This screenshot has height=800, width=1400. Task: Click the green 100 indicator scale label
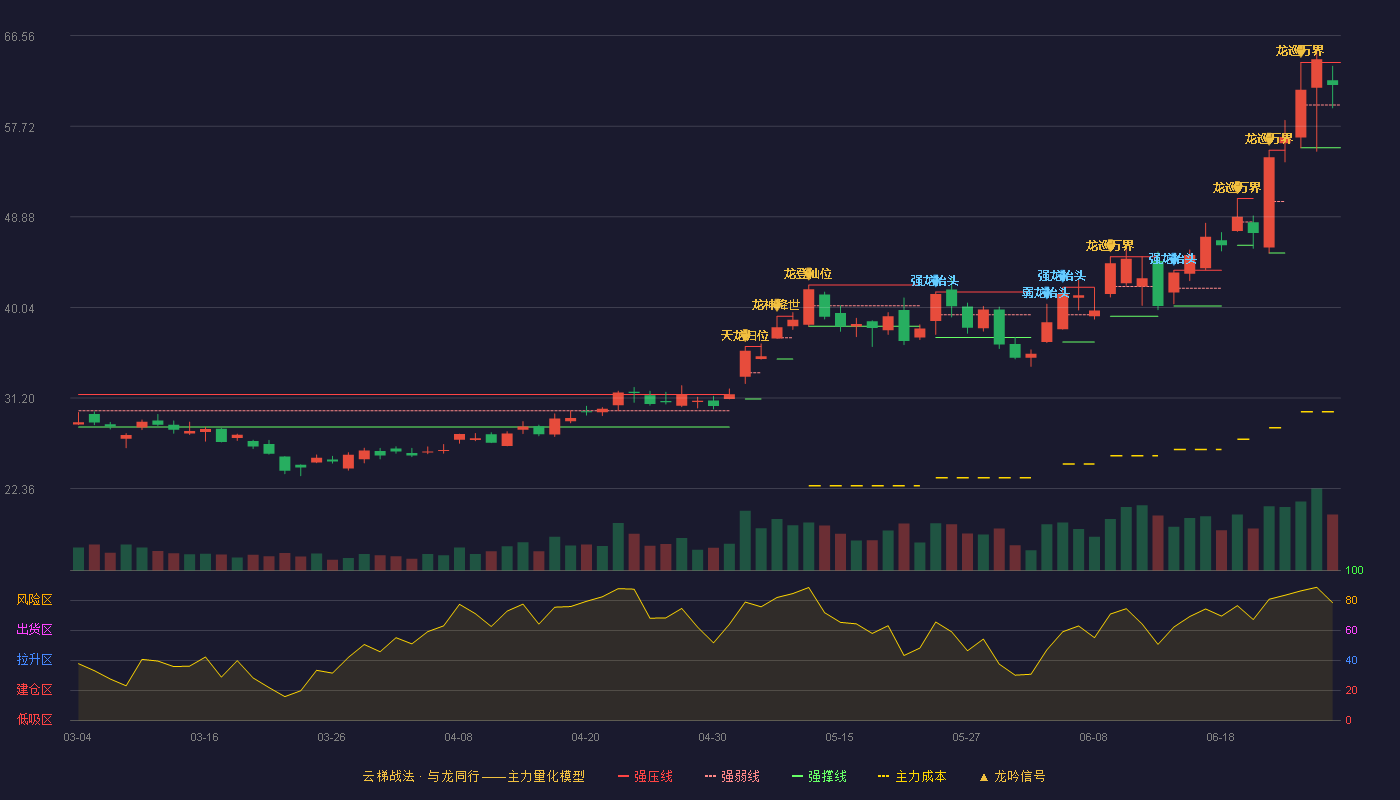pos(1354,570)
